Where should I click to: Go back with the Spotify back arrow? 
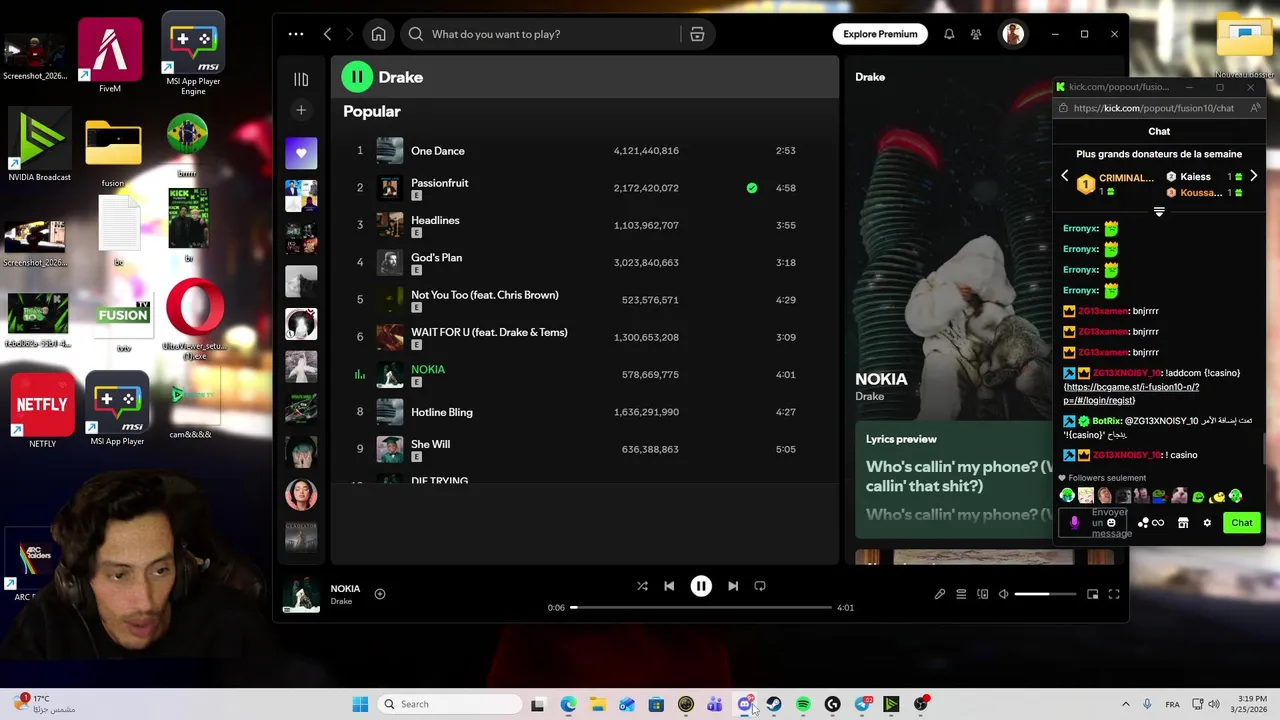[x=327, y=34]
